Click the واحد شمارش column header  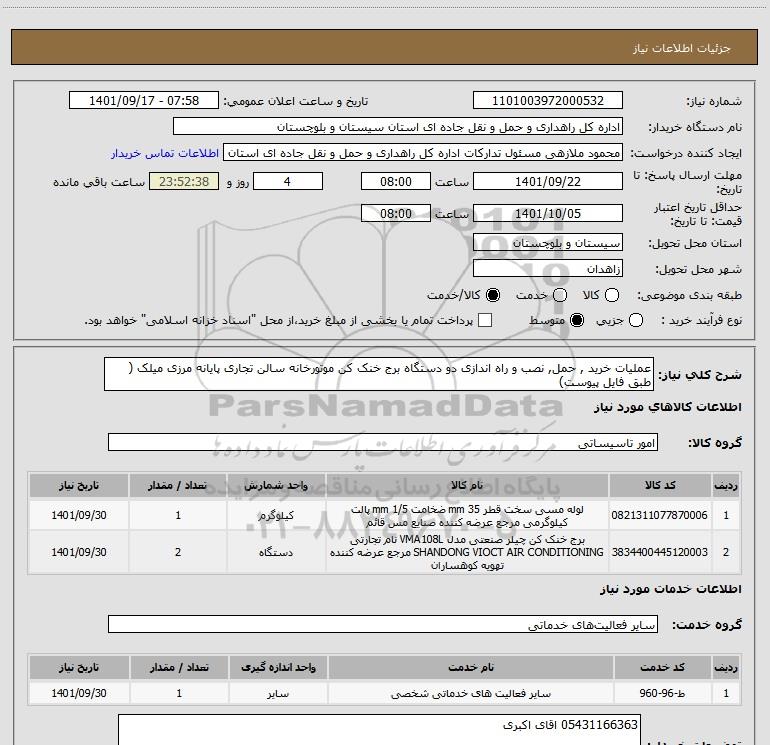(x=276, y=485)
